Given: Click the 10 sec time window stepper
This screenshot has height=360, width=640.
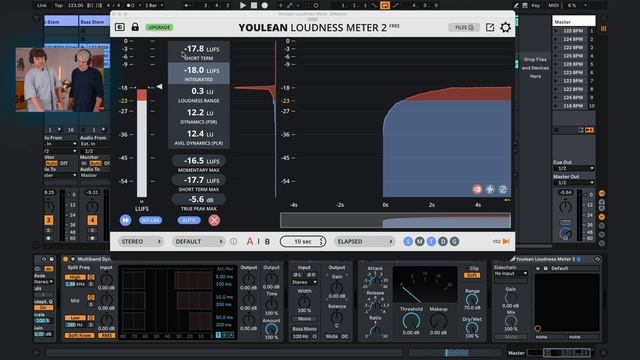Looking at the screenshot, I should click(x=303, y=242).
